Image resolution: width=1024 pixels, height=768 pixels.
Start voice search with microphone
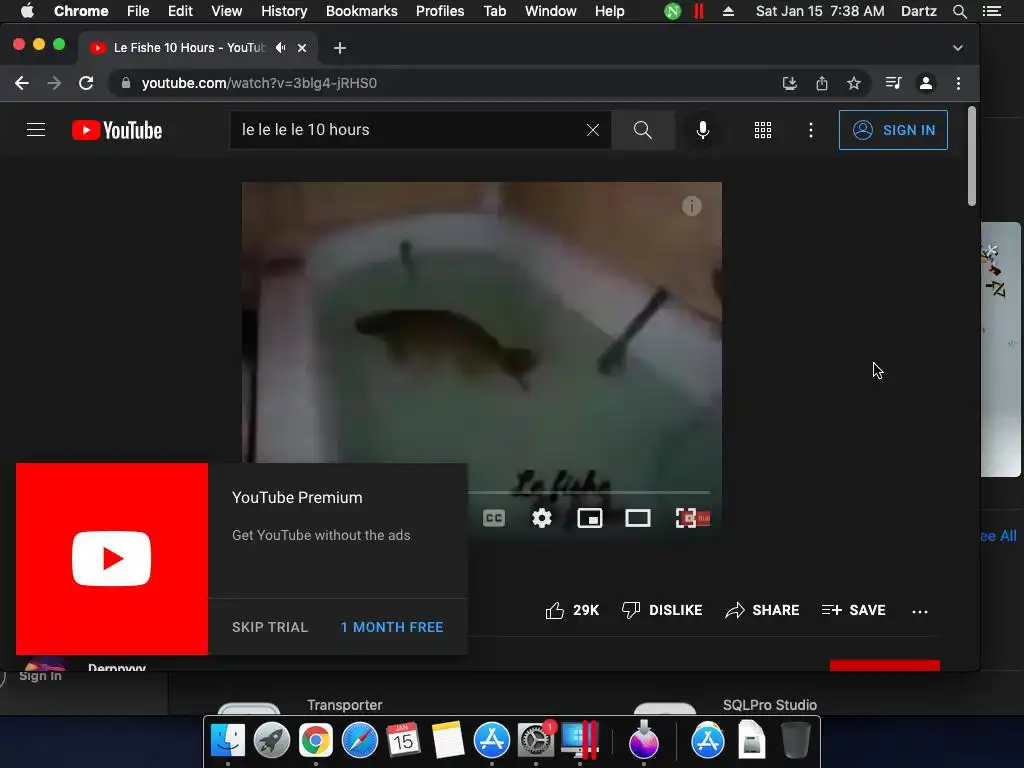[703, 130]
